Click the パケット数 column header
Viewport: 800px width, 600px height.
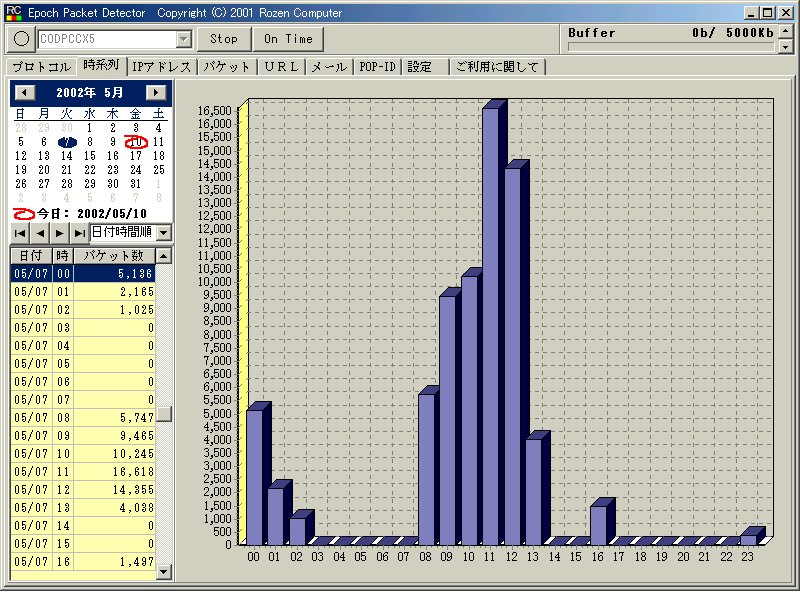click(x=114, y=256)
